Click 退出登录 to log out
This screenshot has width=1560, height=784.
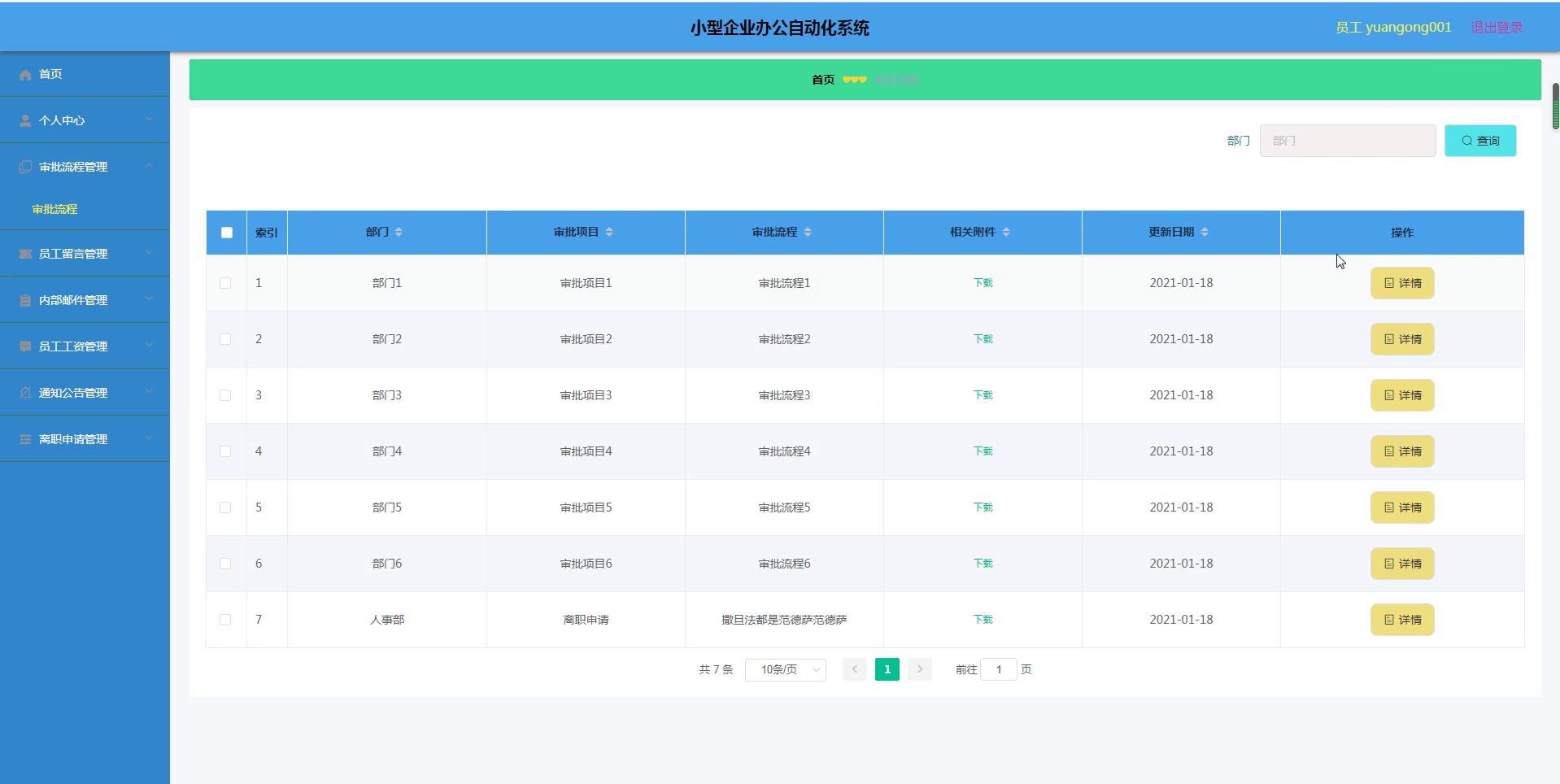click(1497, 28)
